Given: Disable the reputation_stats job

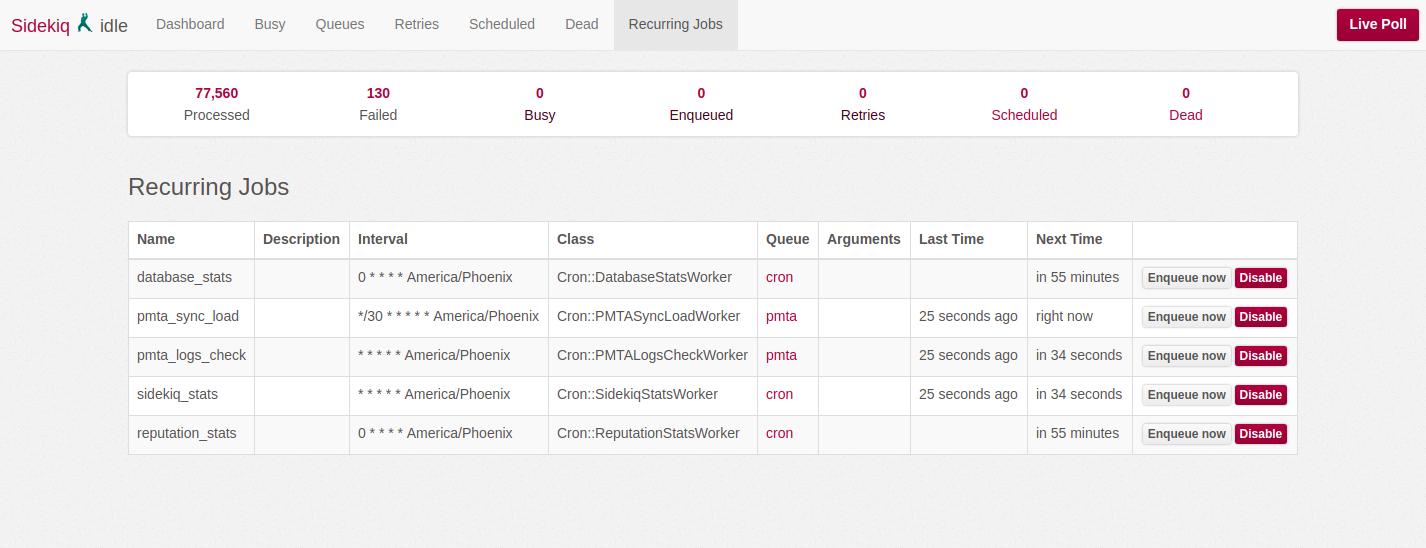Looking at the screenshot, I should [x=1260, y=434].
